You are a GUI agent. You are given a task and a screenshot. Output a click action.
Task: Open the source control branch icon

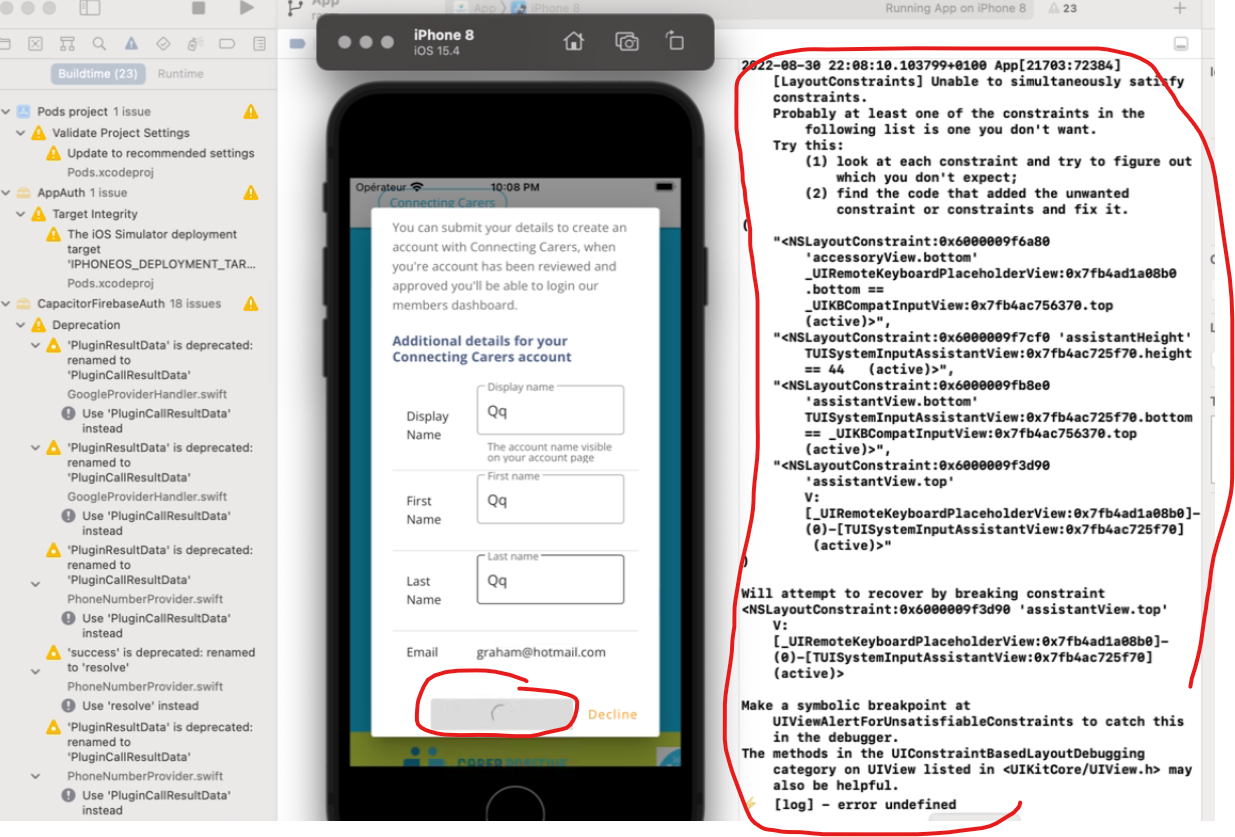(x=294, y=8)
